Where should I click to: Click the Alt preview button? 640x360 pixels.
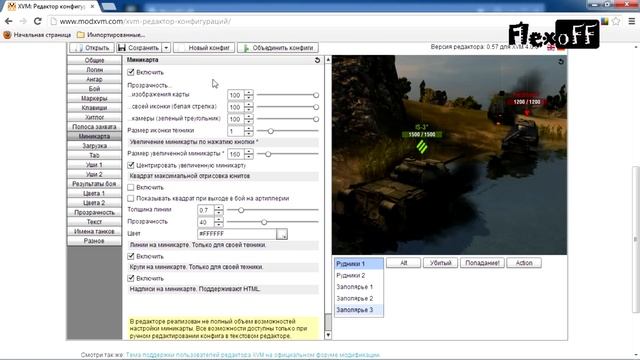pos(403,263)
